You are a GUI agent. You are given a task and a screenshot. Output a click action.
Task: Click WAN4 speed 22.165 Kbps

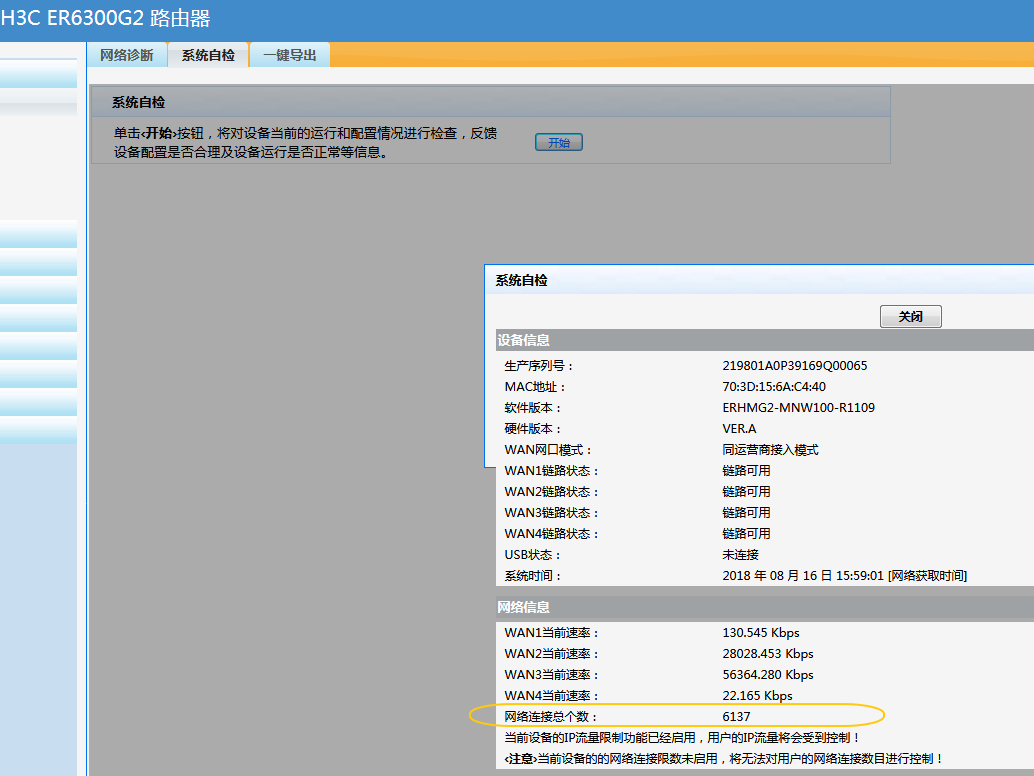click(758, 696)
